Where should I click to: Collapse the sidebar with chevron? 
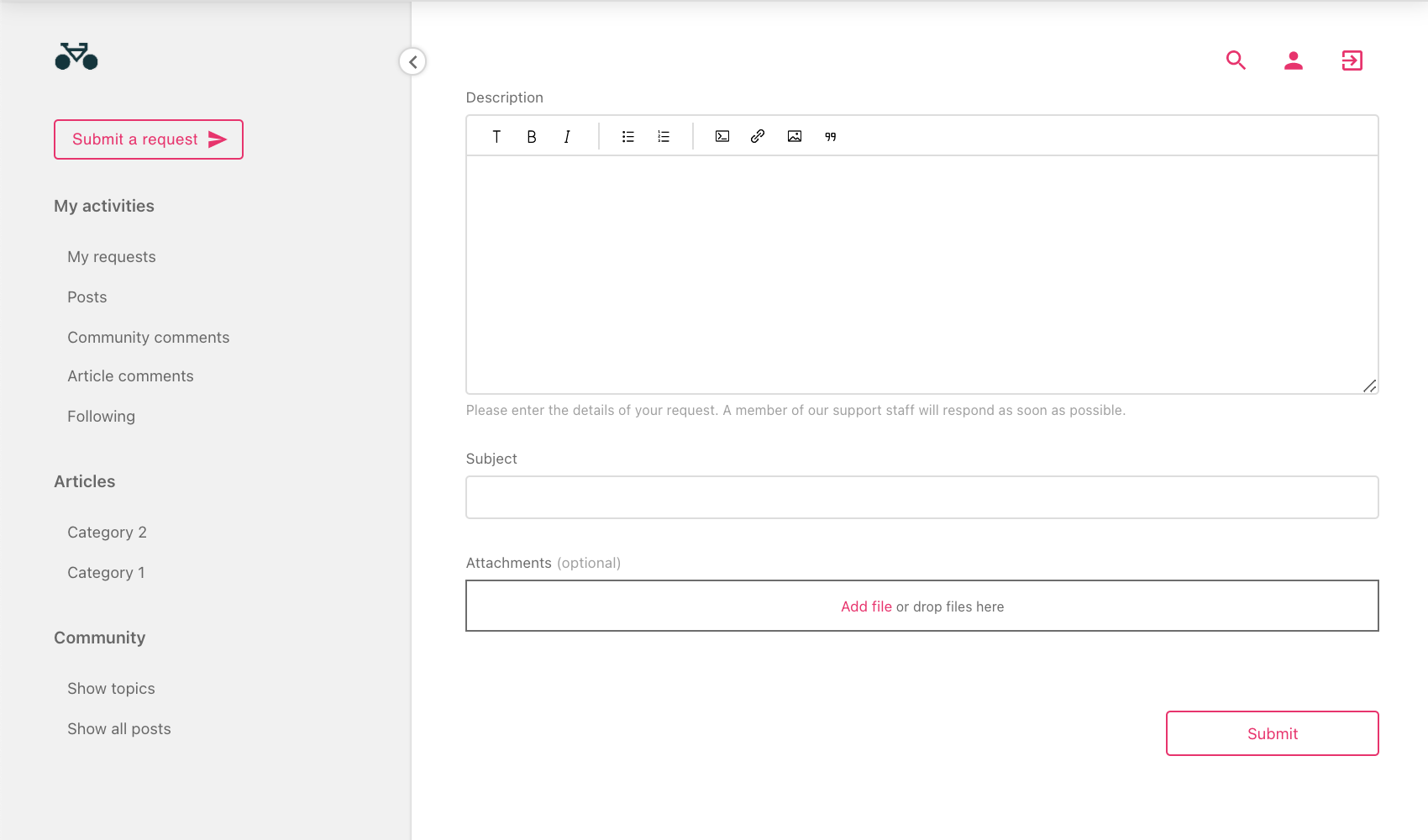coord(412,62)
